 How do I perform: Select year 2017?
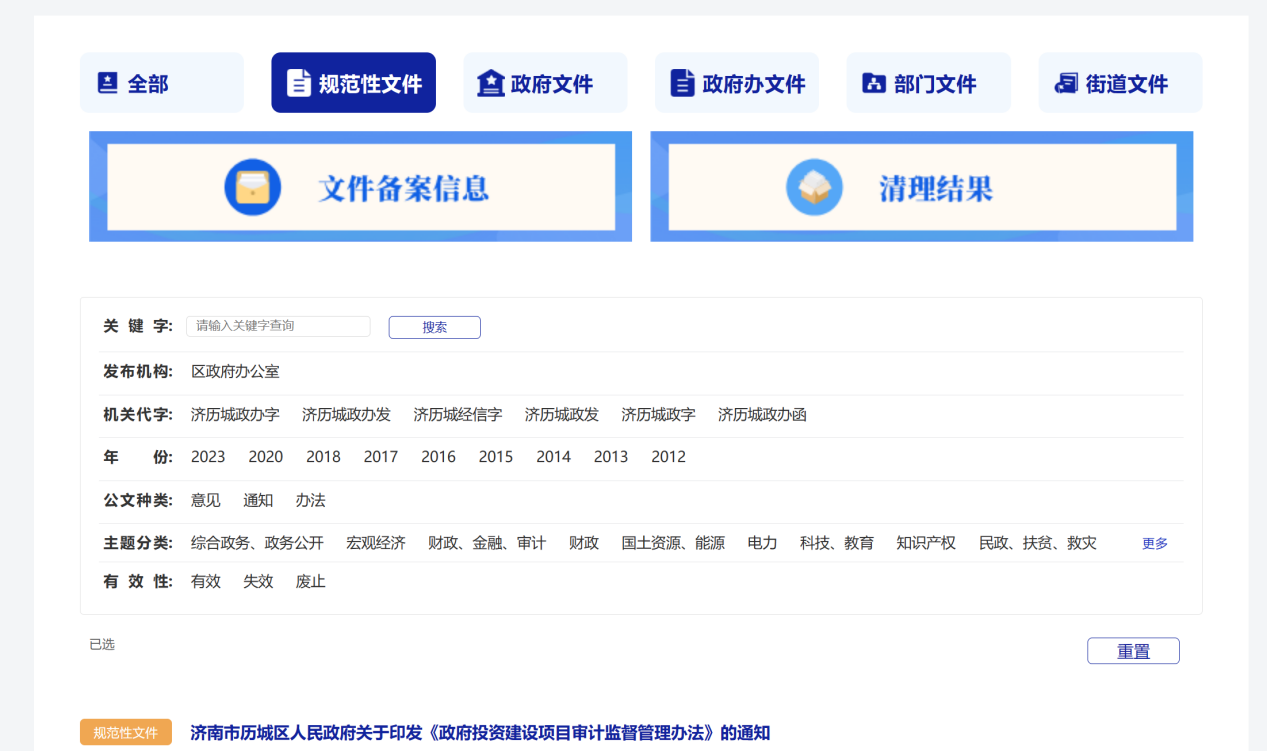coord(381,457)
